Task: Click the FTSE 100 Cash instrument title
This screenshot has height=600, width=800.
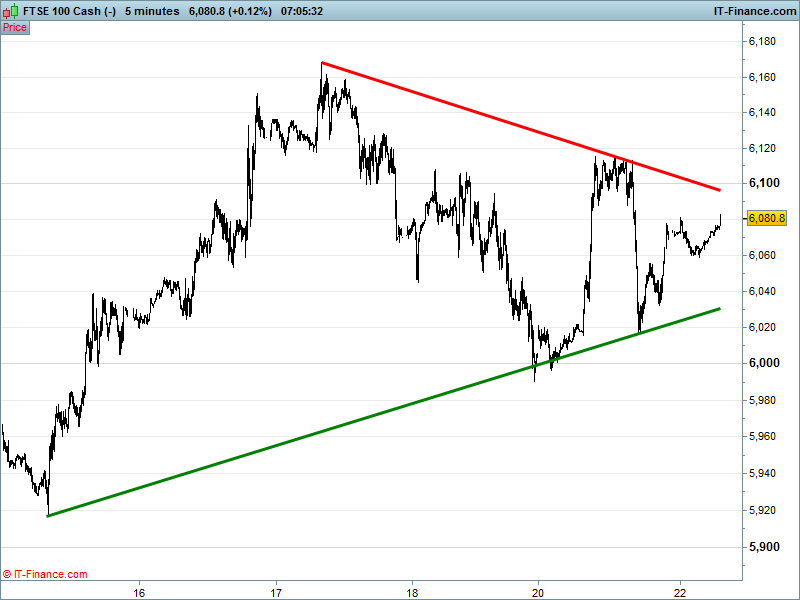Action: tap(69, 11)
